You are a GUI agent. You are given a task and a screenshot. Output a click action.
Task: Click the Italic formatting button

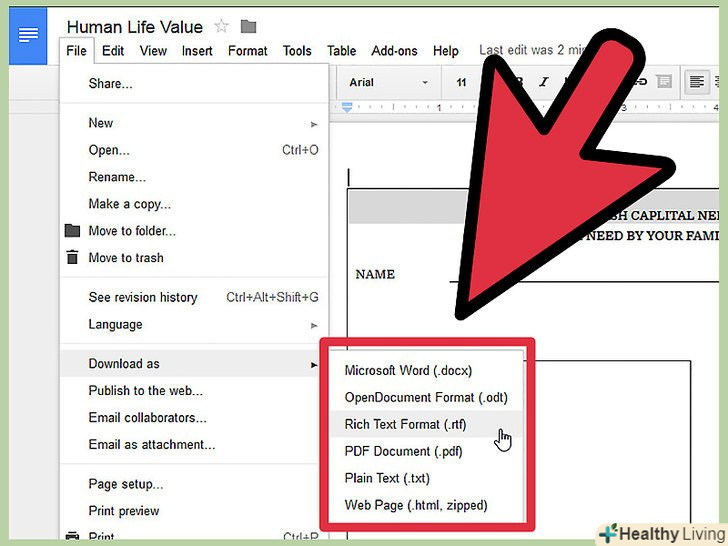pos(543,82)
